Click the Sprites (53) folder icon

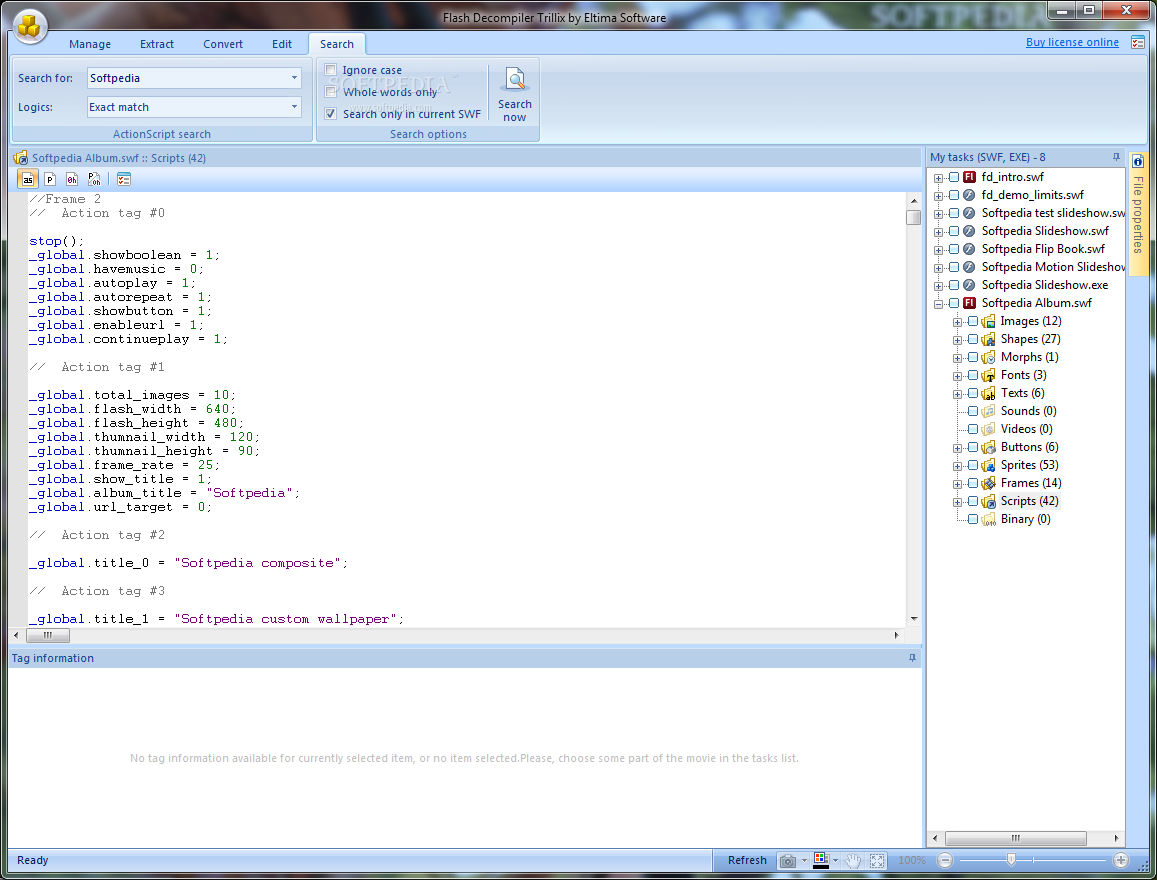click(x=989, y=465)
